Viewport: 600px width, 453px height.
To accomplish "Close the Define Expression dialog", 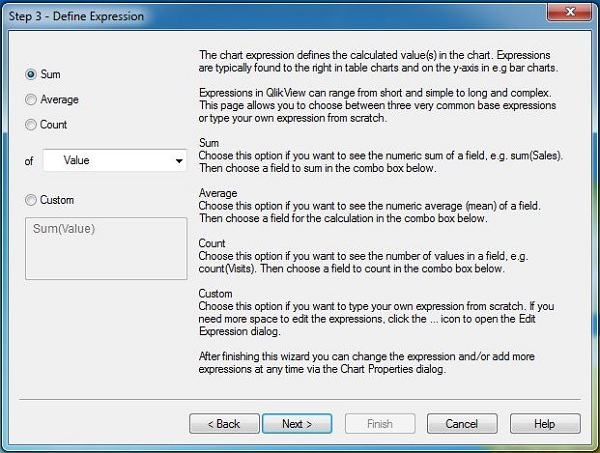I will [x=570, y=11].
